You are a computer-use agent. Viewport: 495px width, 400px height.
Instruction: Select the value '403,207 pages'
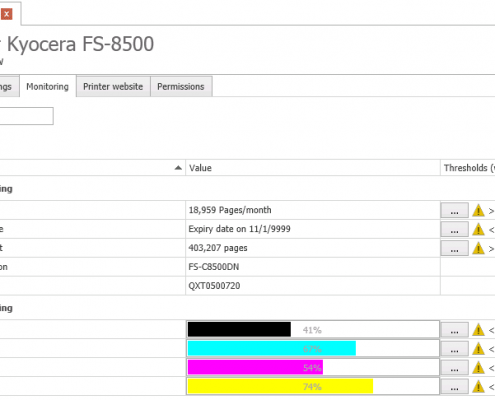point(218,248)
